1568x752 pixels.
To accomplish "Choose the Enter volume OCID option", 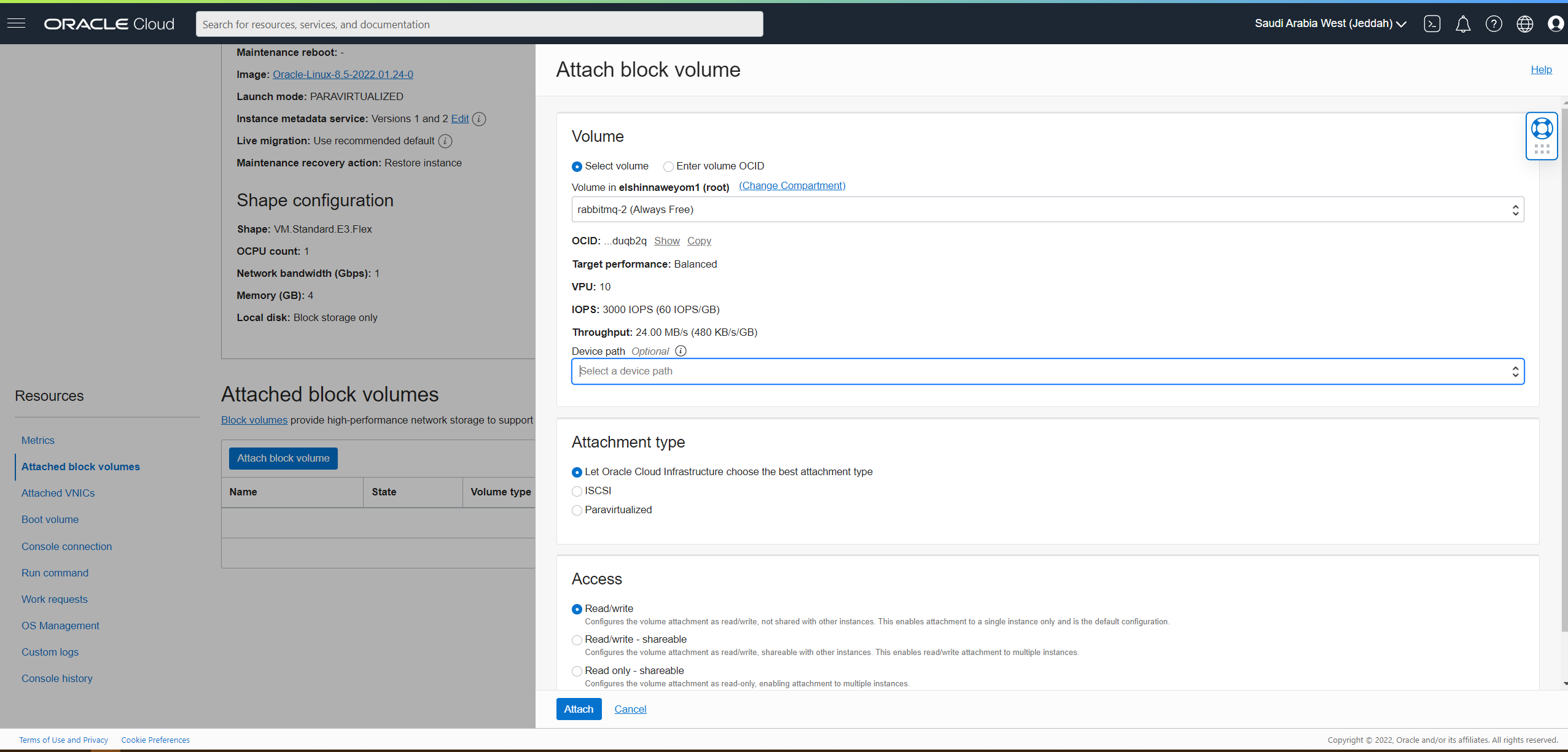I will [x=668, y=166].
